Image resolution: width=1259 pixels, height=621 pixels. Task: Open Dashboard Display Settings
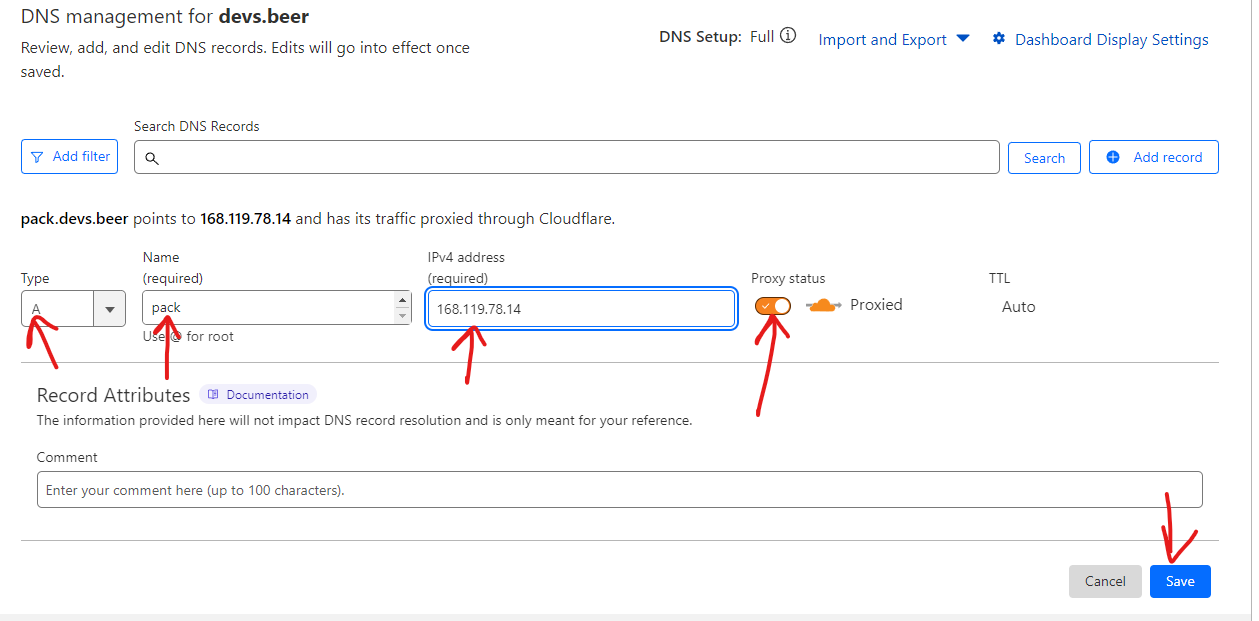(1111, 40)
